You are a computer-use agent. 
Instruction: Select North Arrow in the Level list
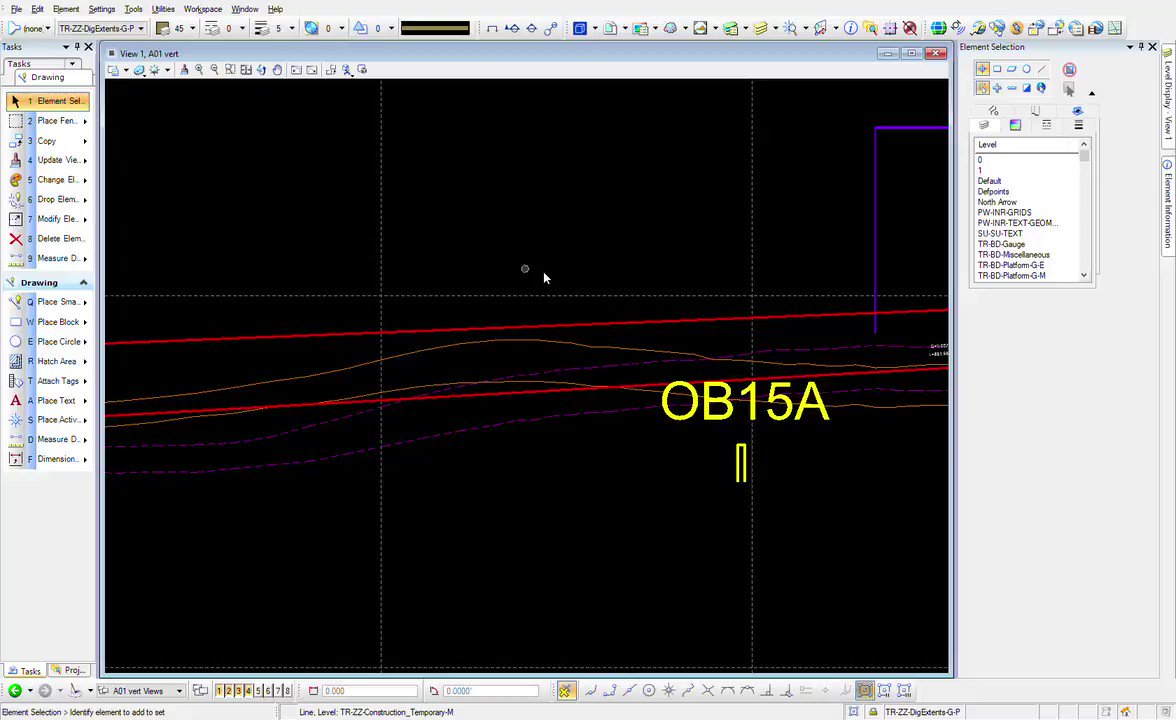[x=997, y=202]
